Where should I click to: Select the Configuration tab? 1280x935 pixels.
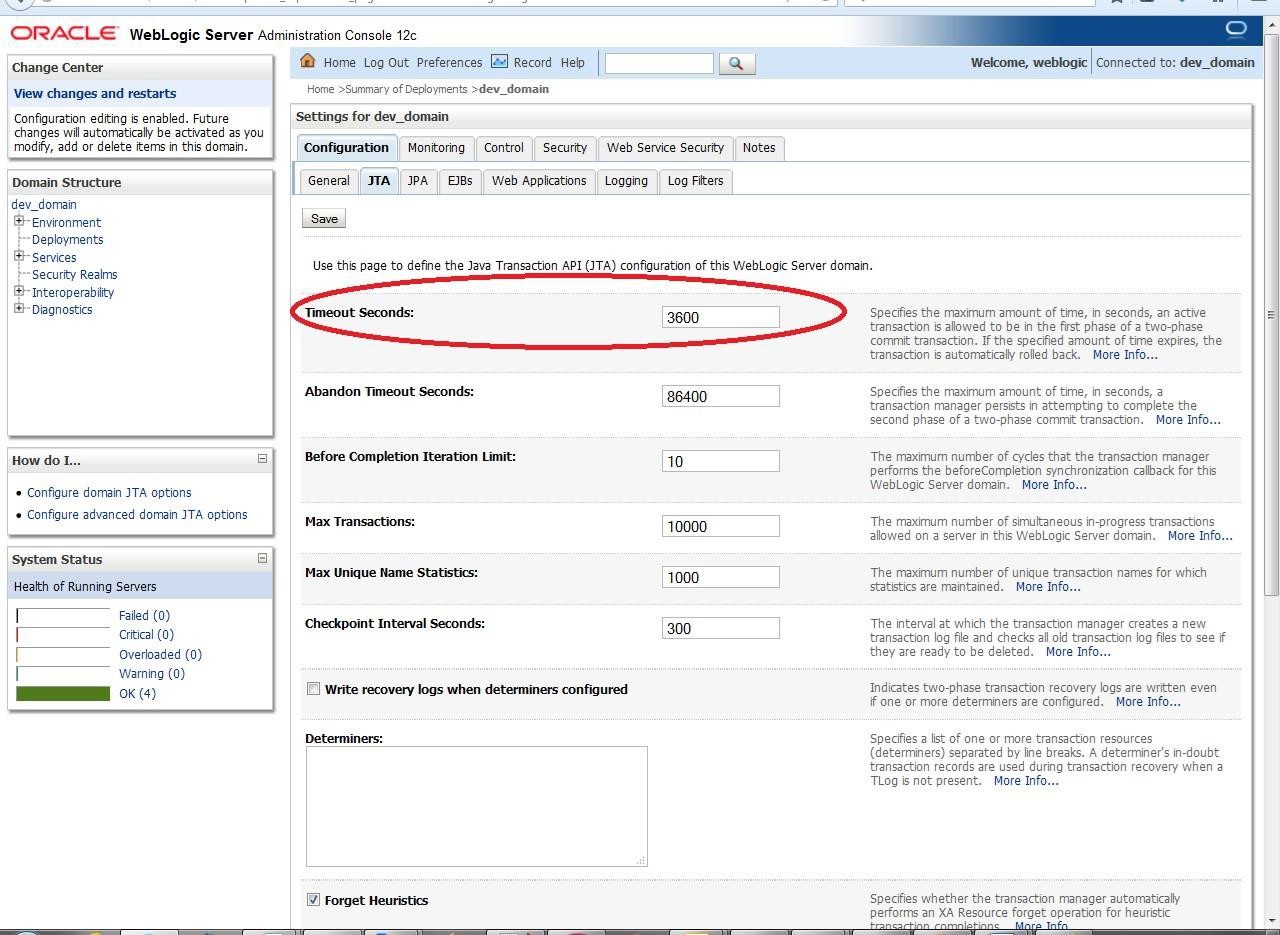click(346, 148)
